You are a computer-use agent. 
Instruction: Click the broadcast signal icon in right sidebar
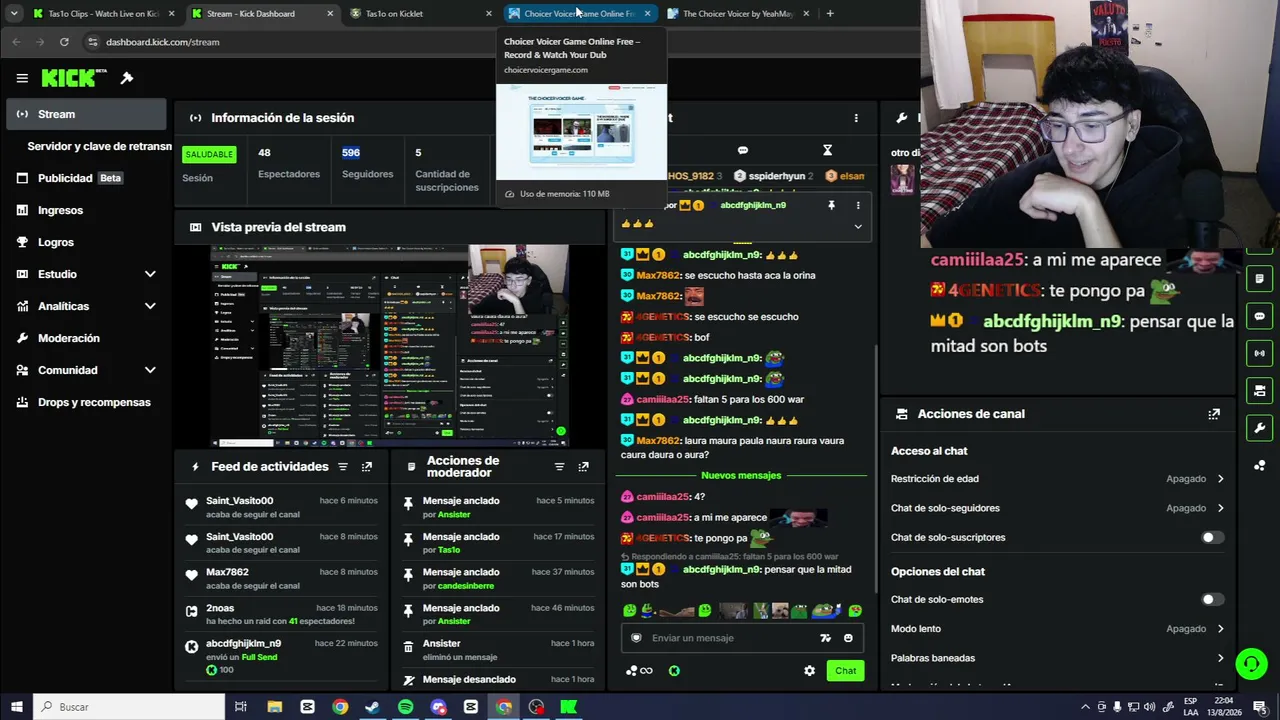coord(1260,353)
